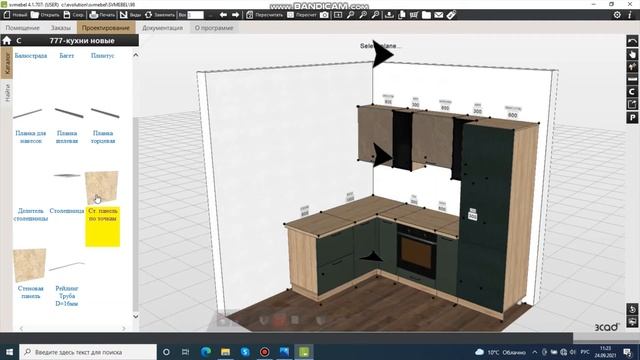Select Рейлинг Труба D=16мм item
Screen dimensions: 640x360
click(67, 284)
